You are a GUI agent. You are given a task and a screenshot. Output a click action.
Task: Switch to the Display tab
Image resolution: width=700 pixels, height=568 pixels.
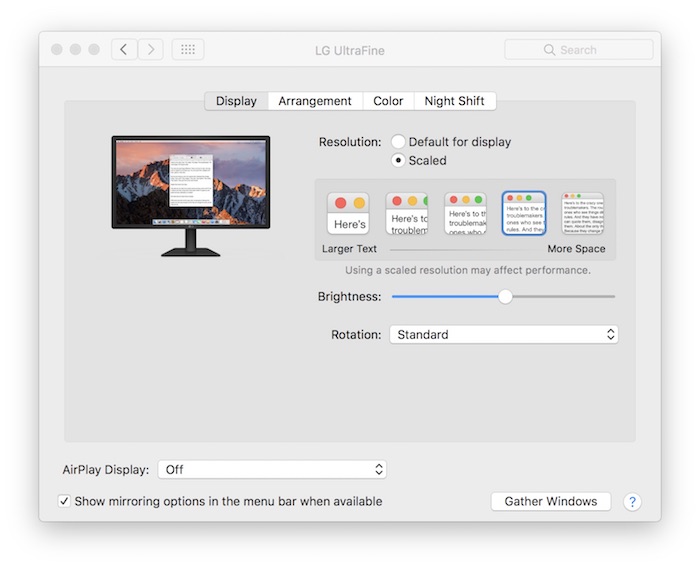coord(236,101)
